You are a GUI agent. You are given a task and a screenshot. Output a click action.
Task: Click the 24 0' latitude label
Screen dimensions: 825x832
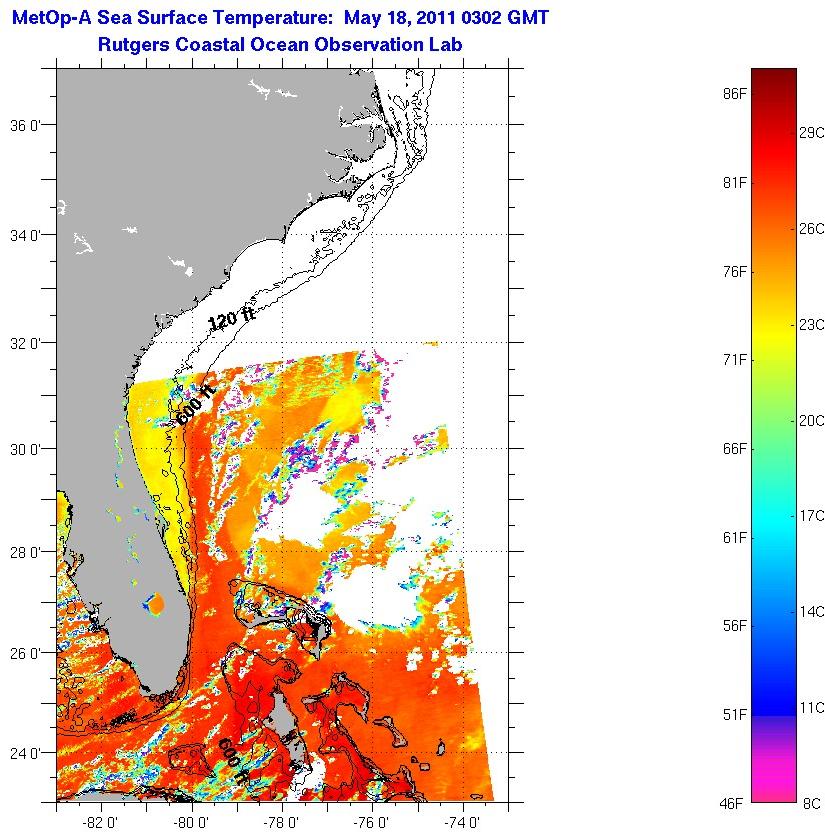click(x=25, y=753)
